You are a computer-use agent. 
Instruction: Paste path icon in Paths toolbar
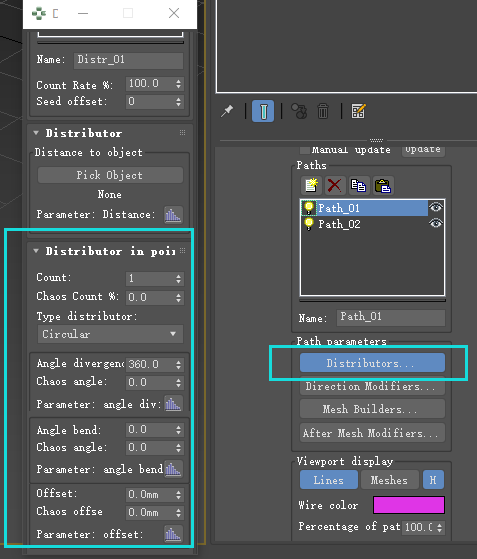click(x=383, y=185)
